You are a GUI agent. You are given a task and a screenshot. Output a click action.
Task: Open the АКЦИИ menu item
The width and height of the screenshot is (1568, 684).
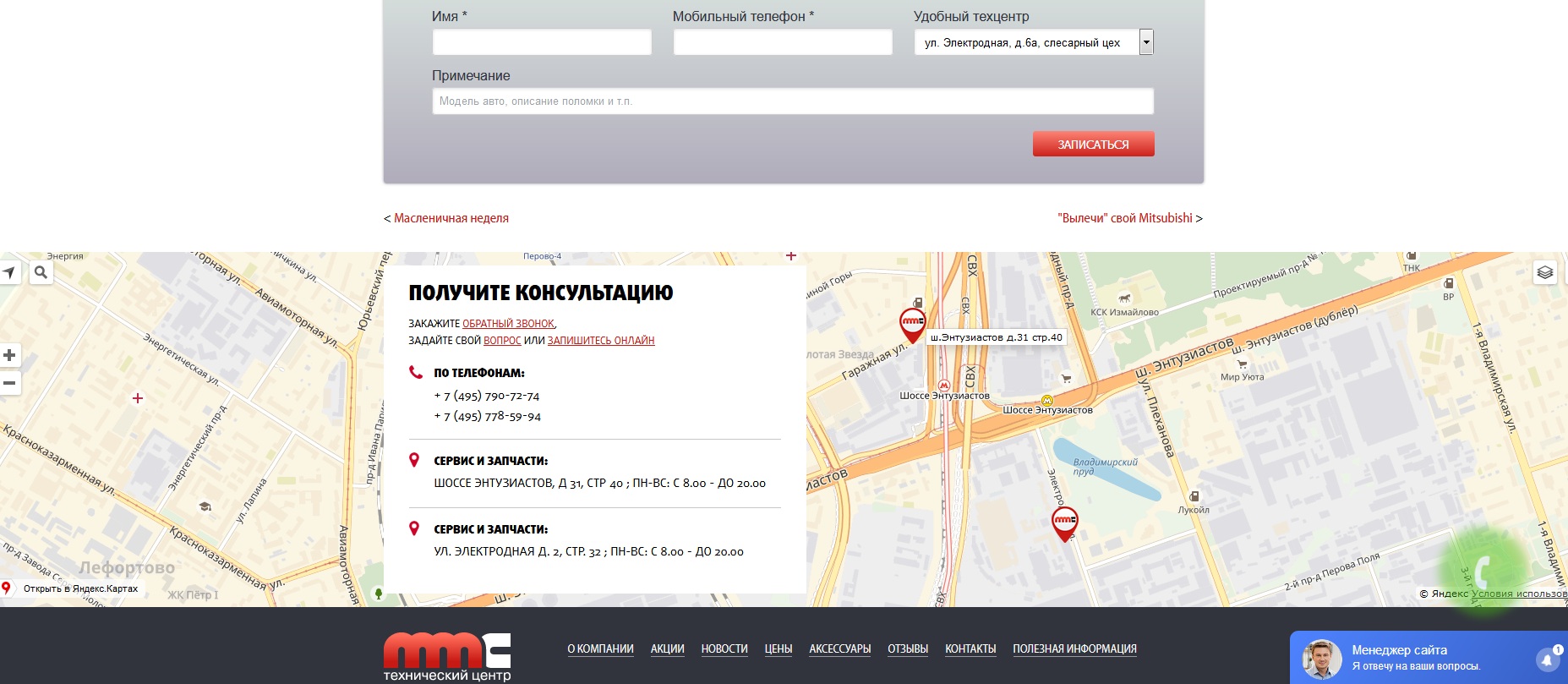pyautogui.click(x=667, y=649)
